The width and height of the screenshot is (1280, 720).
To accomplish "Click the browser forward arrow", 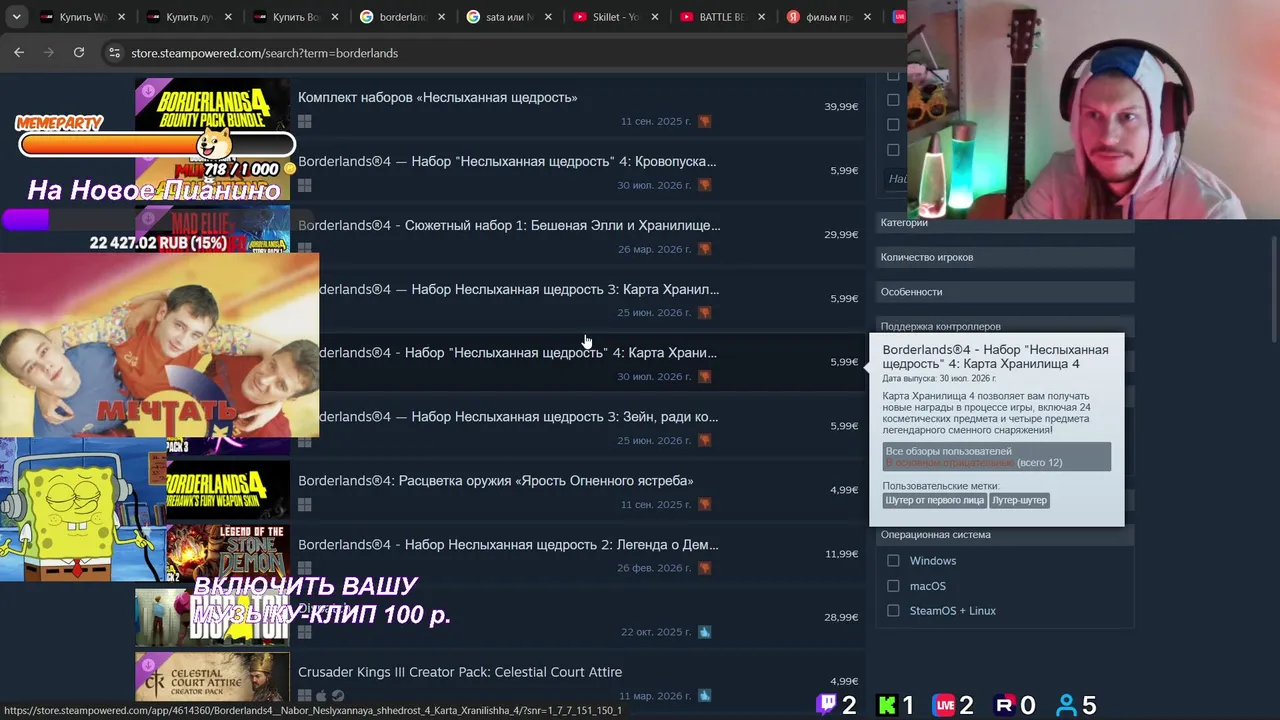I will point(49,53).
